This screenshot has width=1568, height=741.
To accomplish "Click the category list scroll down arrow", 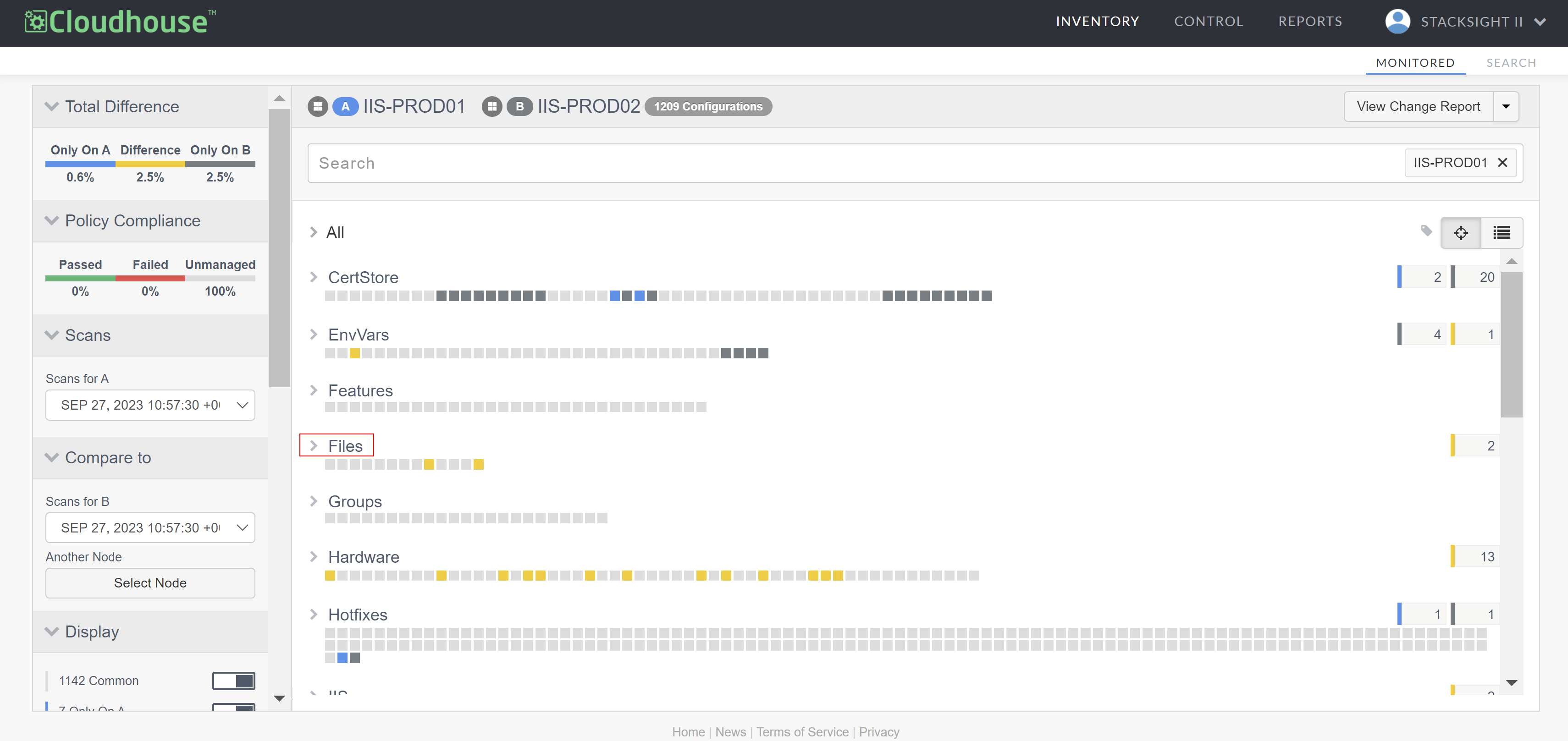I will point(1512,683).
